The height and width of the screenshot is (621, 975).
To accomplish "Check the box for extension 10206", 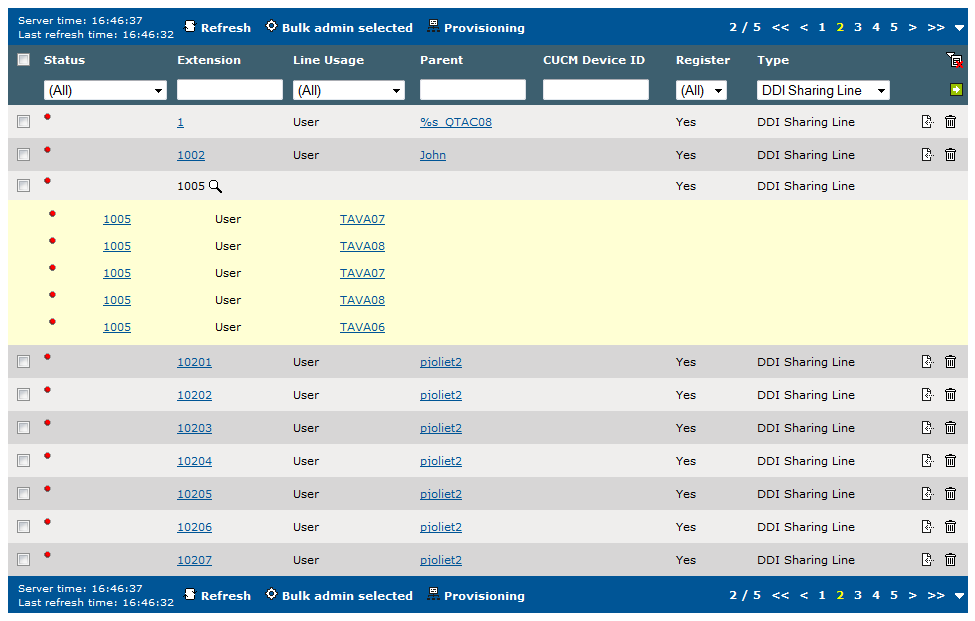I will [x=24, y=527].
